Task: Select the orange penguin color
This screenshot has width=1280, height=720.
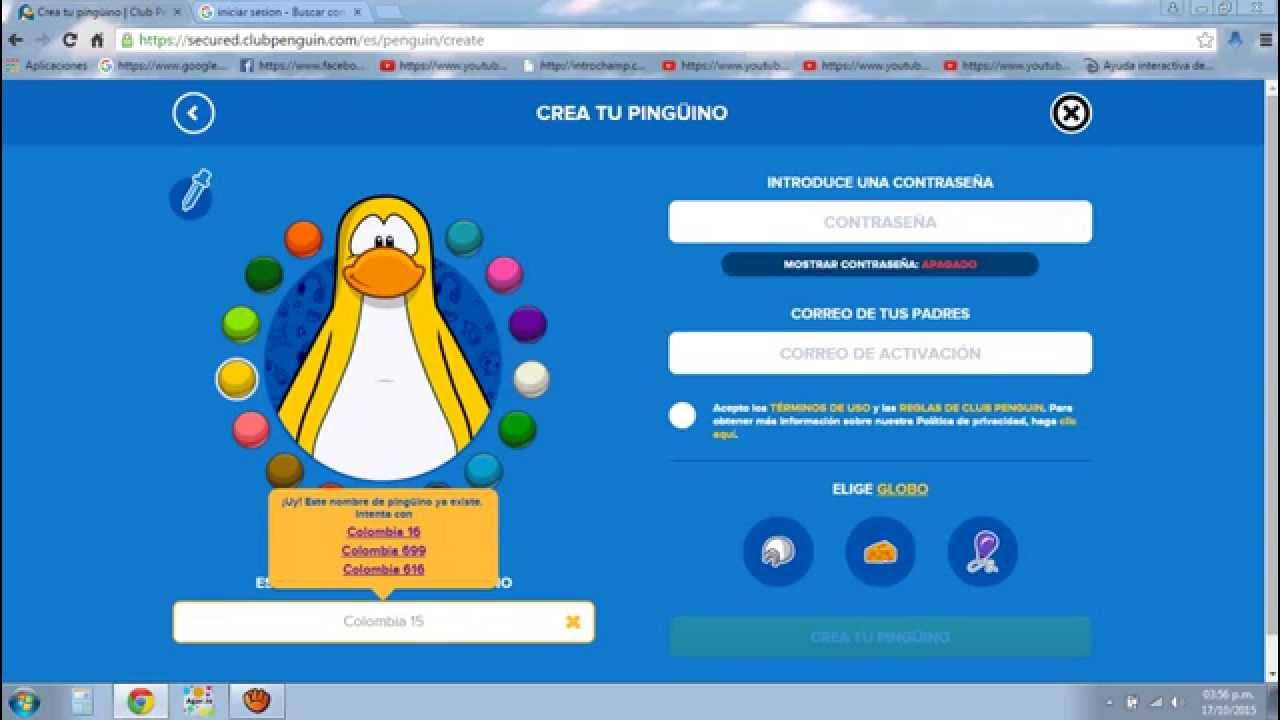Action: click(303, 239)
